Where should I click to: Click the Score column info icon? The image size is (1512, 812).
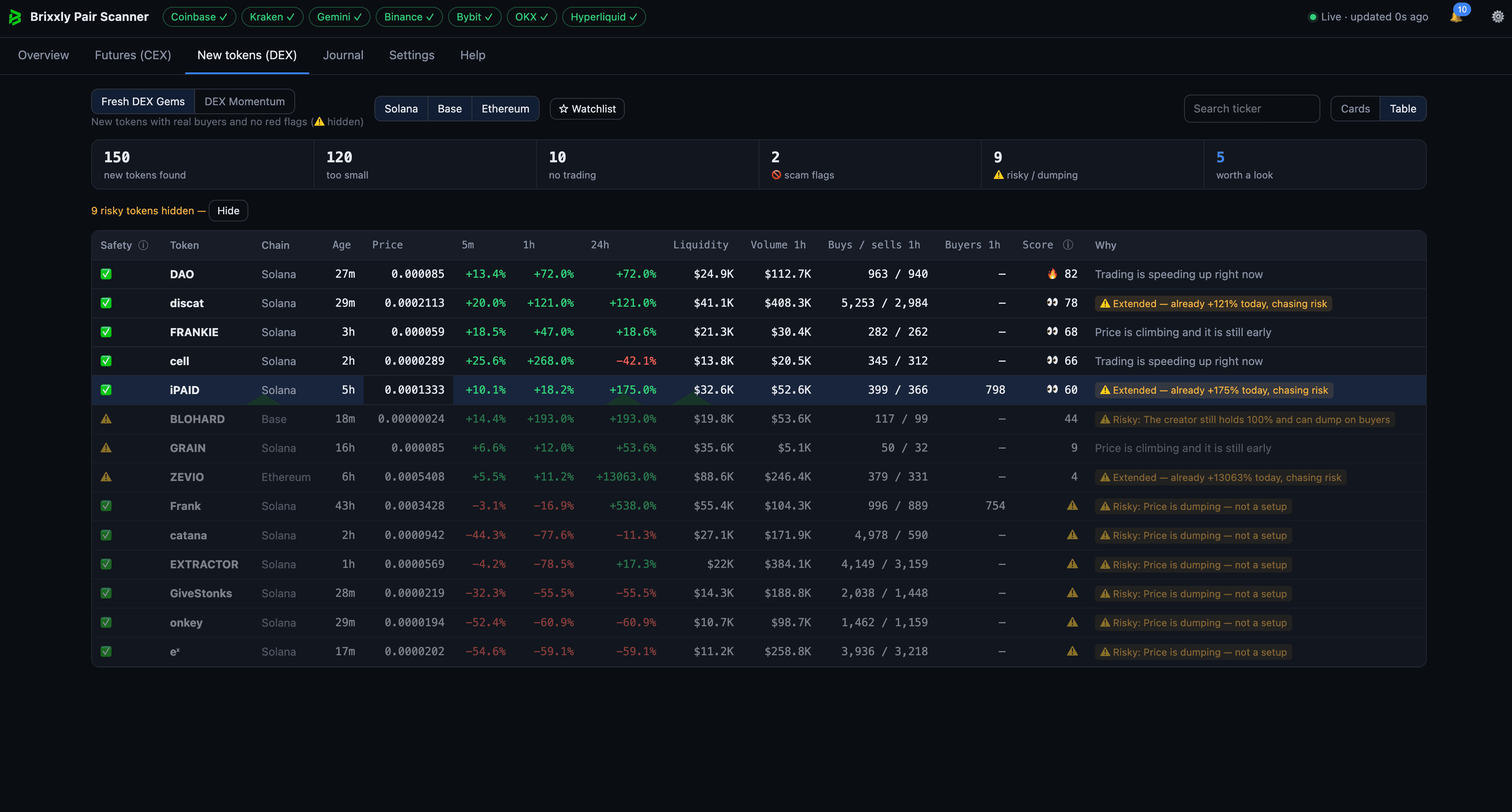(1068, 245)
